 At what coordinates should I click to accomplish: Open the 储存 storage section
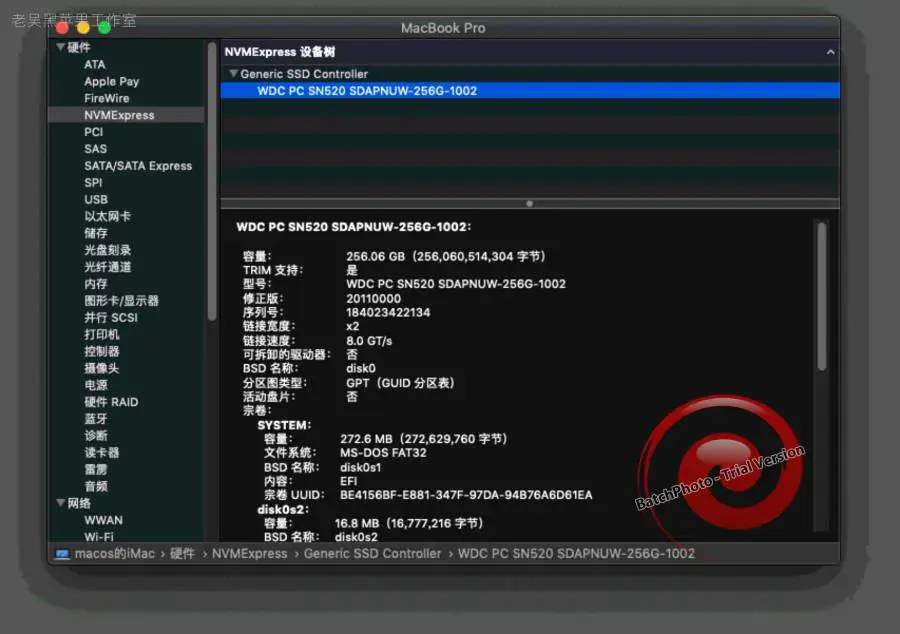click(96, 233)
